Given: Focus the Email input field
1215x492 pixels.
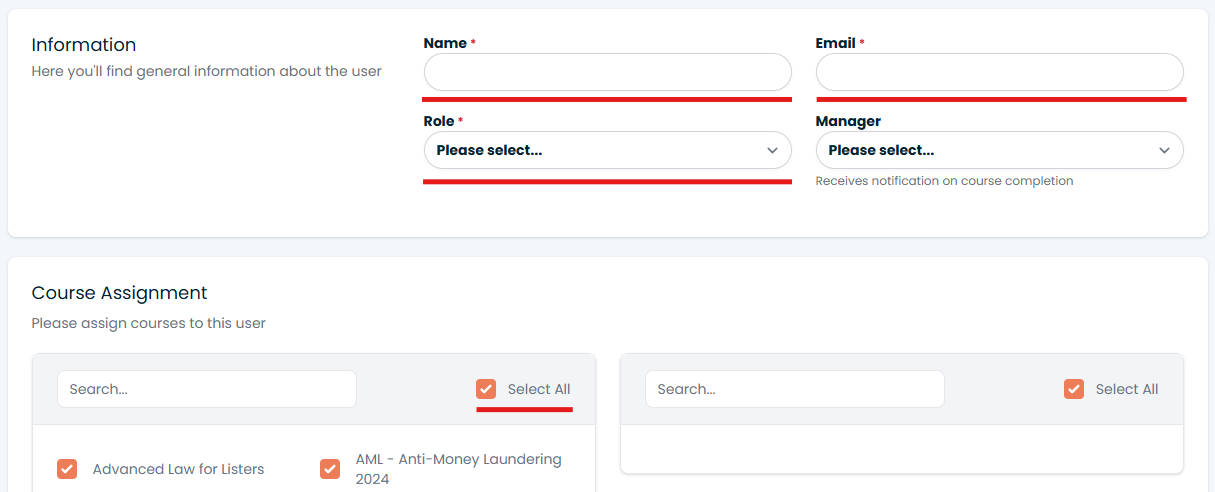Looking at the screenshot, I should coord(1000,72).
